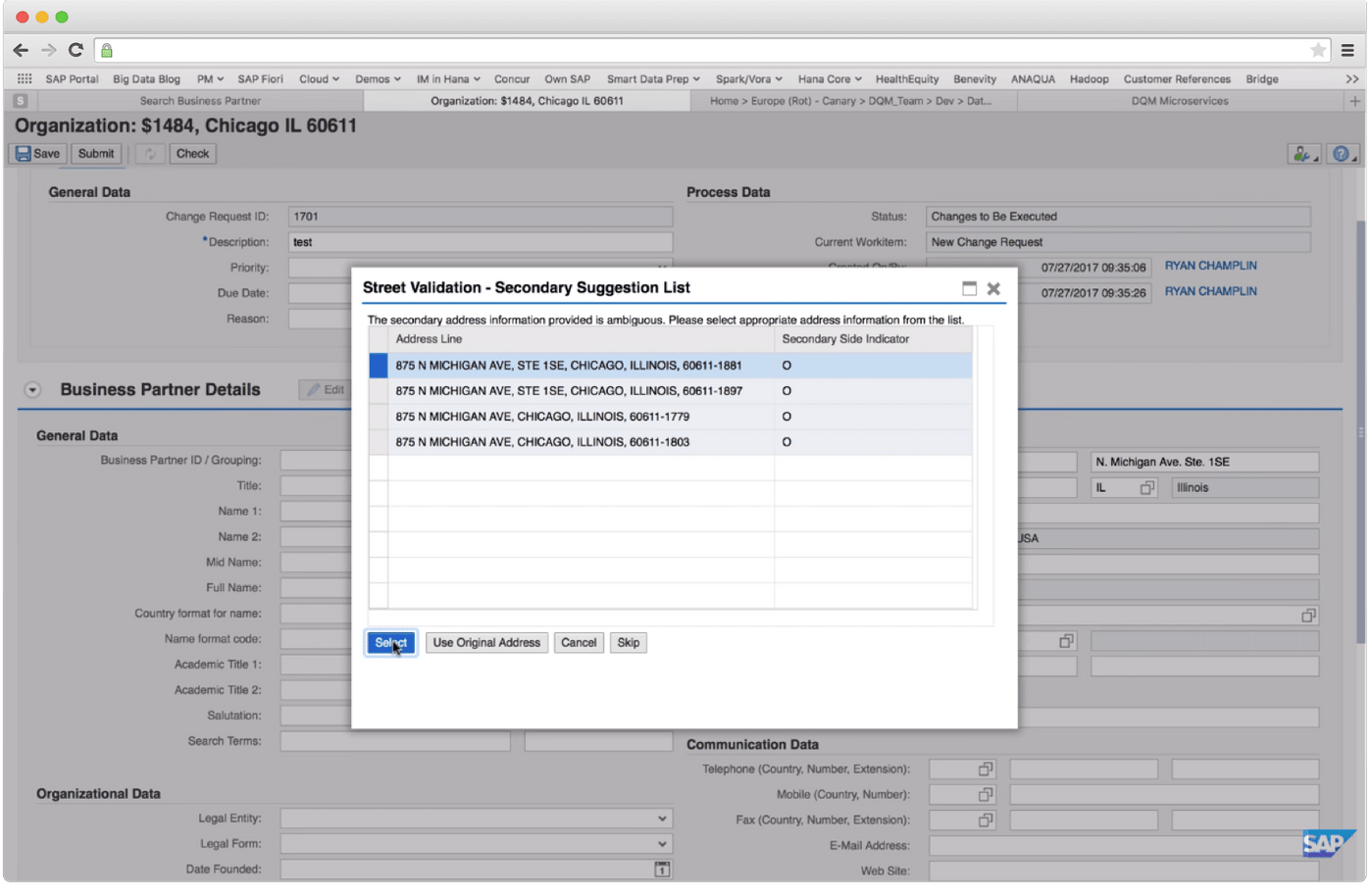1372x896 pixels.
Task: Open the help question mark icon
Action: click(x=1343, y=154)
